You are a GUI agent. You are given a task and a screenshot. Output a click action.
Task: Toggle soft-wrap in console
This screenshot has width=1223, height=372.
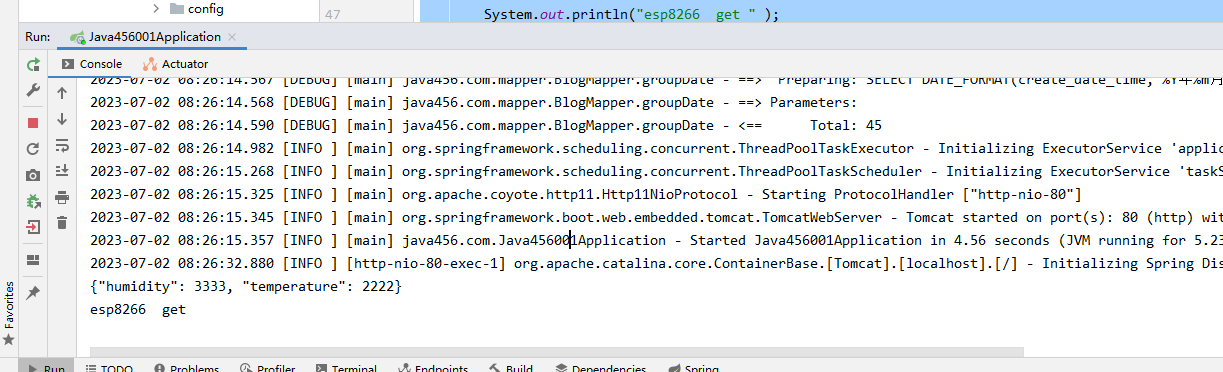[x=62, y=145]
